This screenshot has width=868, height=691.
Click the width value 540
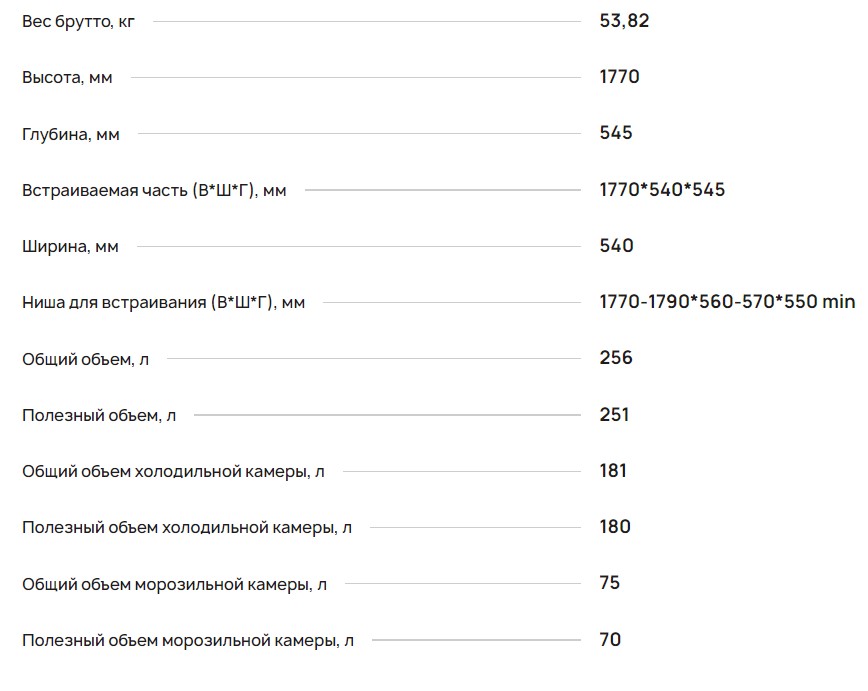coord(616,245)
